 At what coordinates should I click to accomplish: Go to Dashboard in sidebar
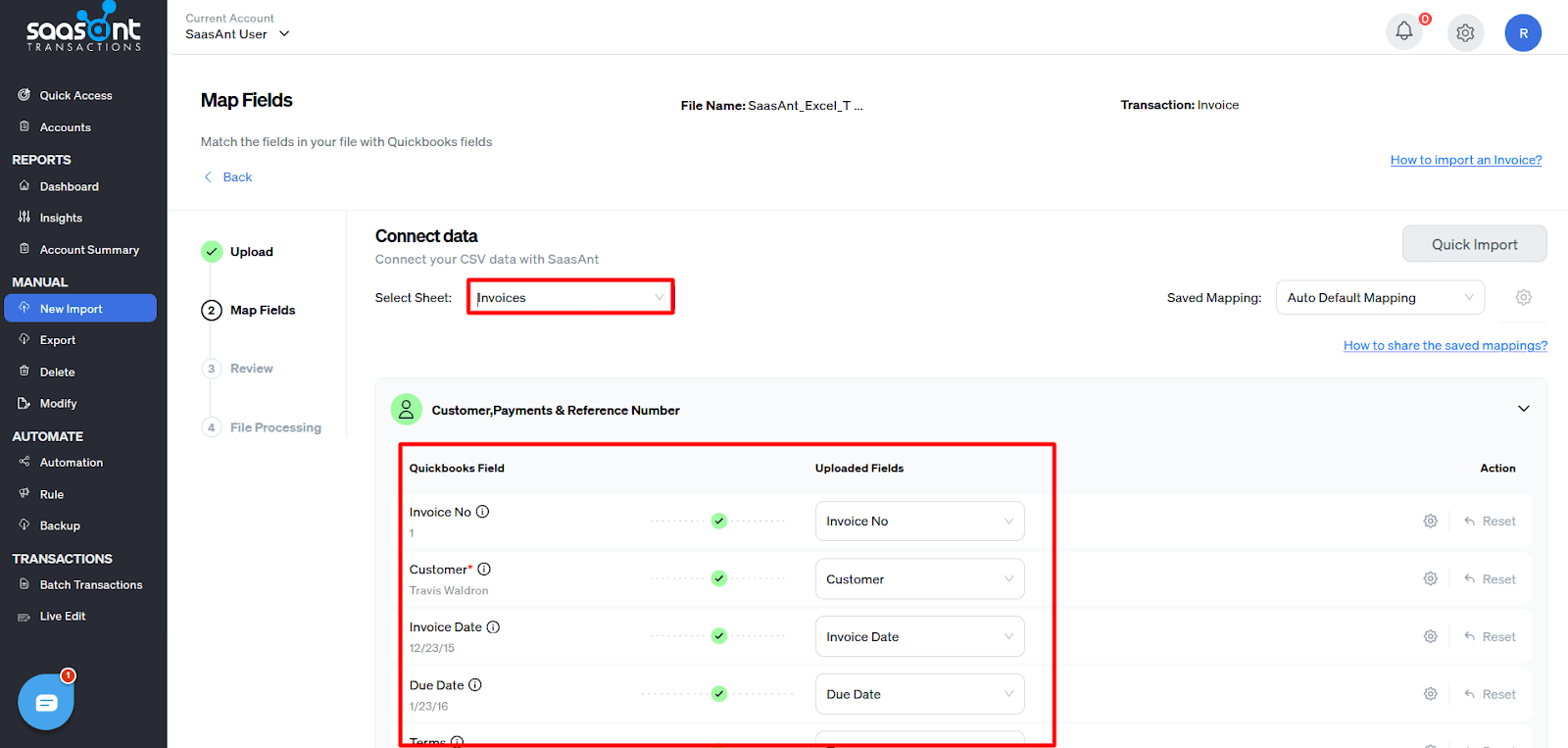(x=69, y=186)
